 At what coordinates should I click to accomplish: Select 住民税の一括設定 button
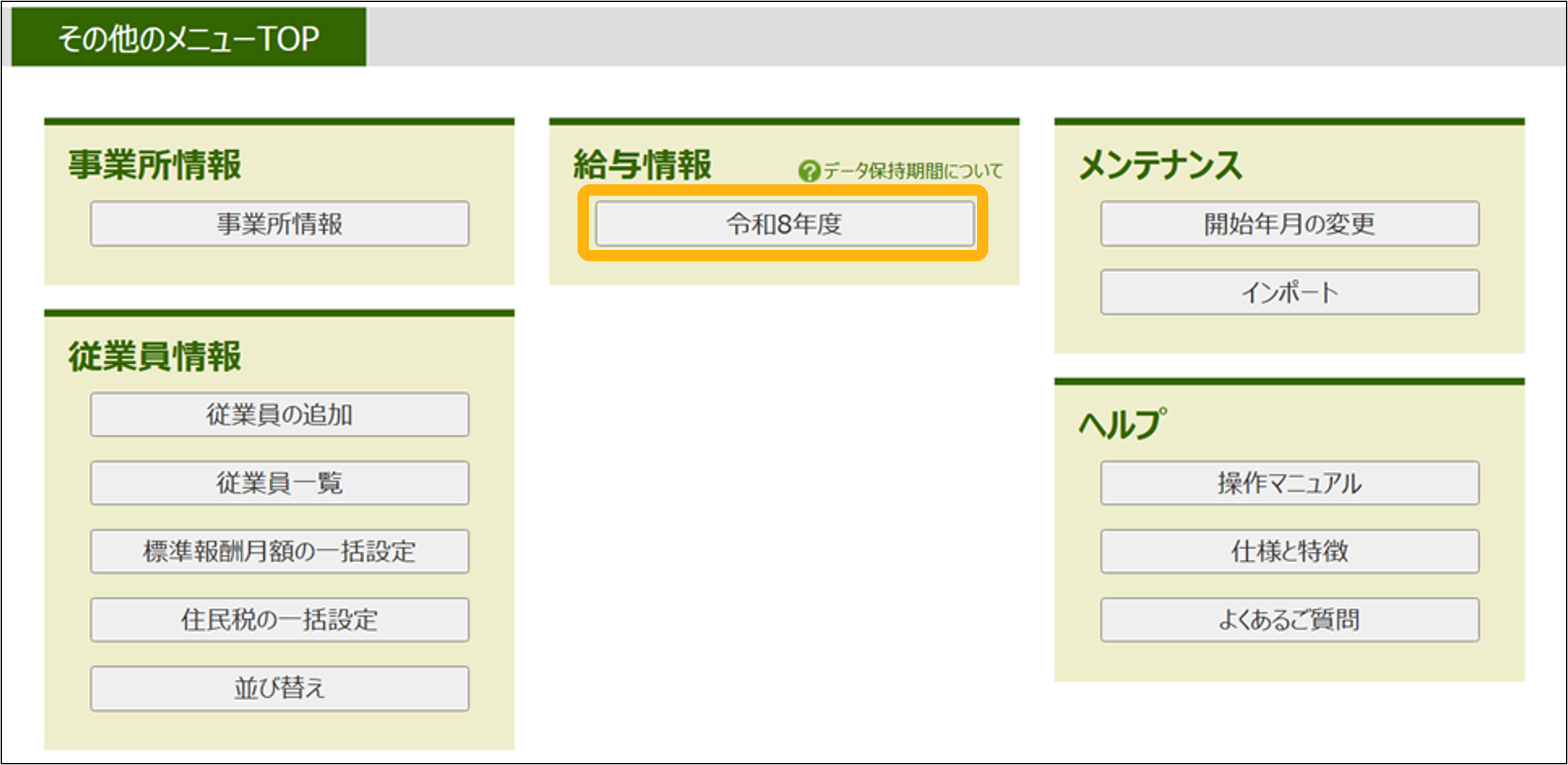(279, 620)
